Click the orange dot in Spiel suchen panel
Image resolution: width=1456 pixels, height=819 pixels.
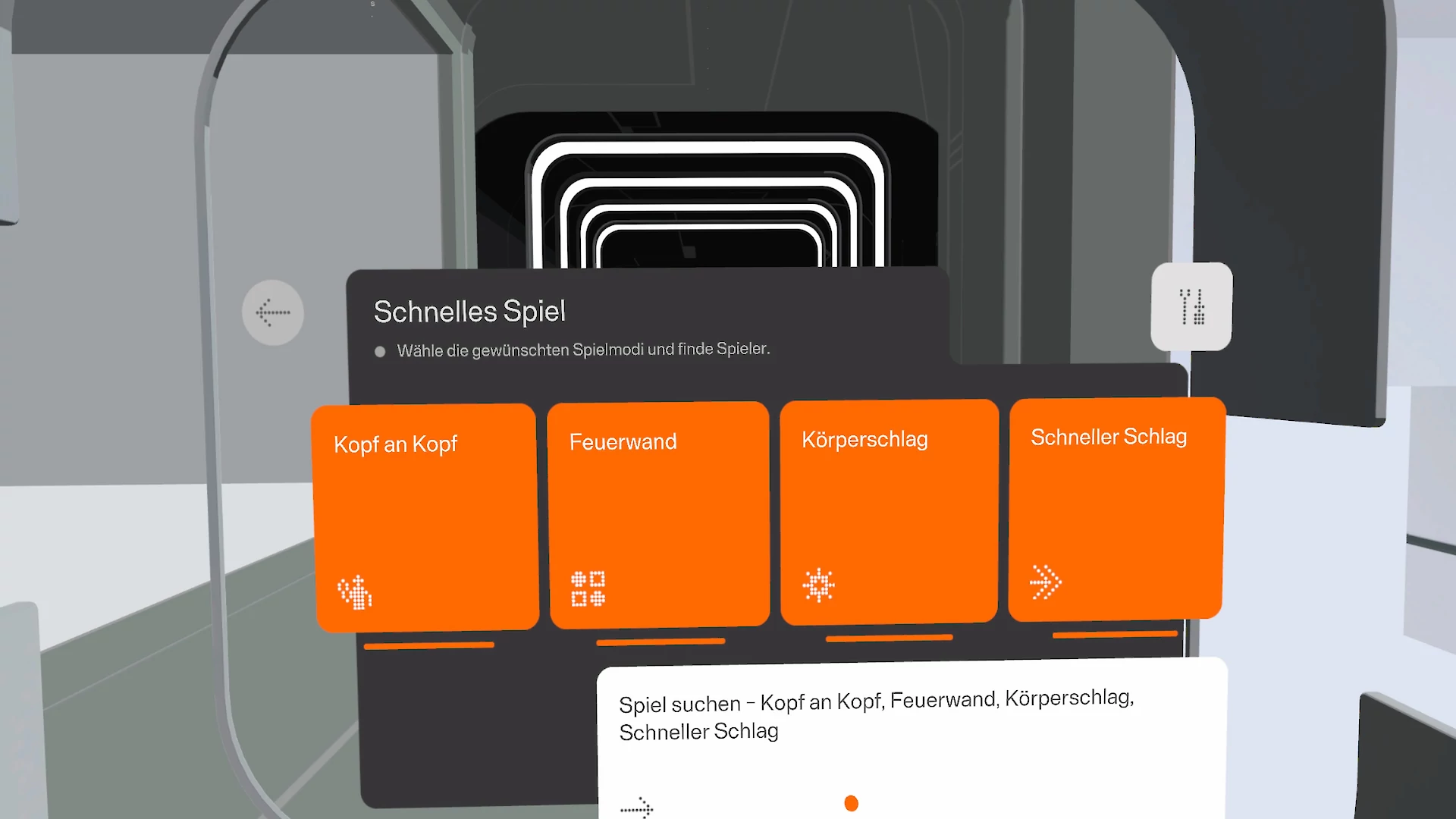click(851, 803)
